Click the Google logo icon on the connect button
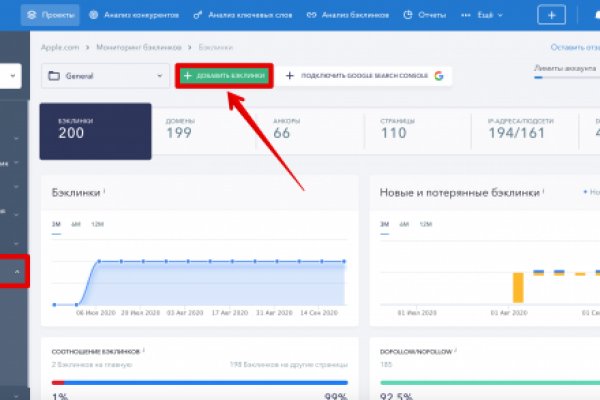 (x=438, y=77)
